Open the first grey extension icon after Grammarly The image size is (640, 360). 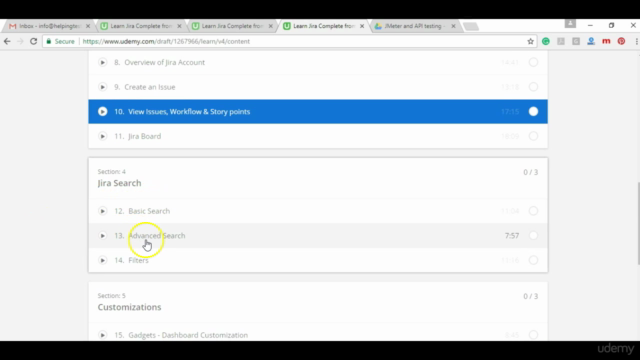[x=561, y=41]
